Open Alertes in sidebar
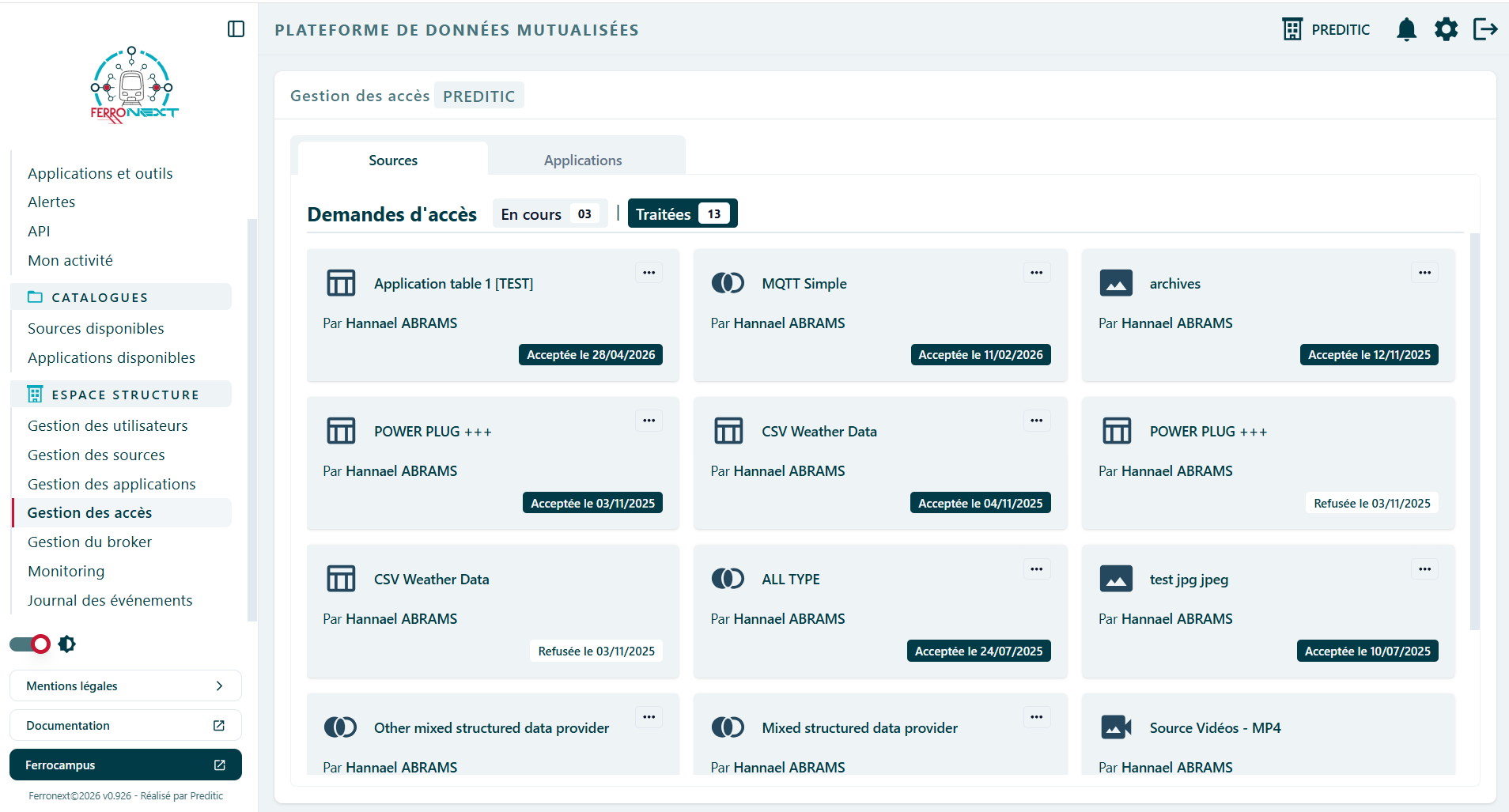The image size is (1509, 812). coord(51,202)
